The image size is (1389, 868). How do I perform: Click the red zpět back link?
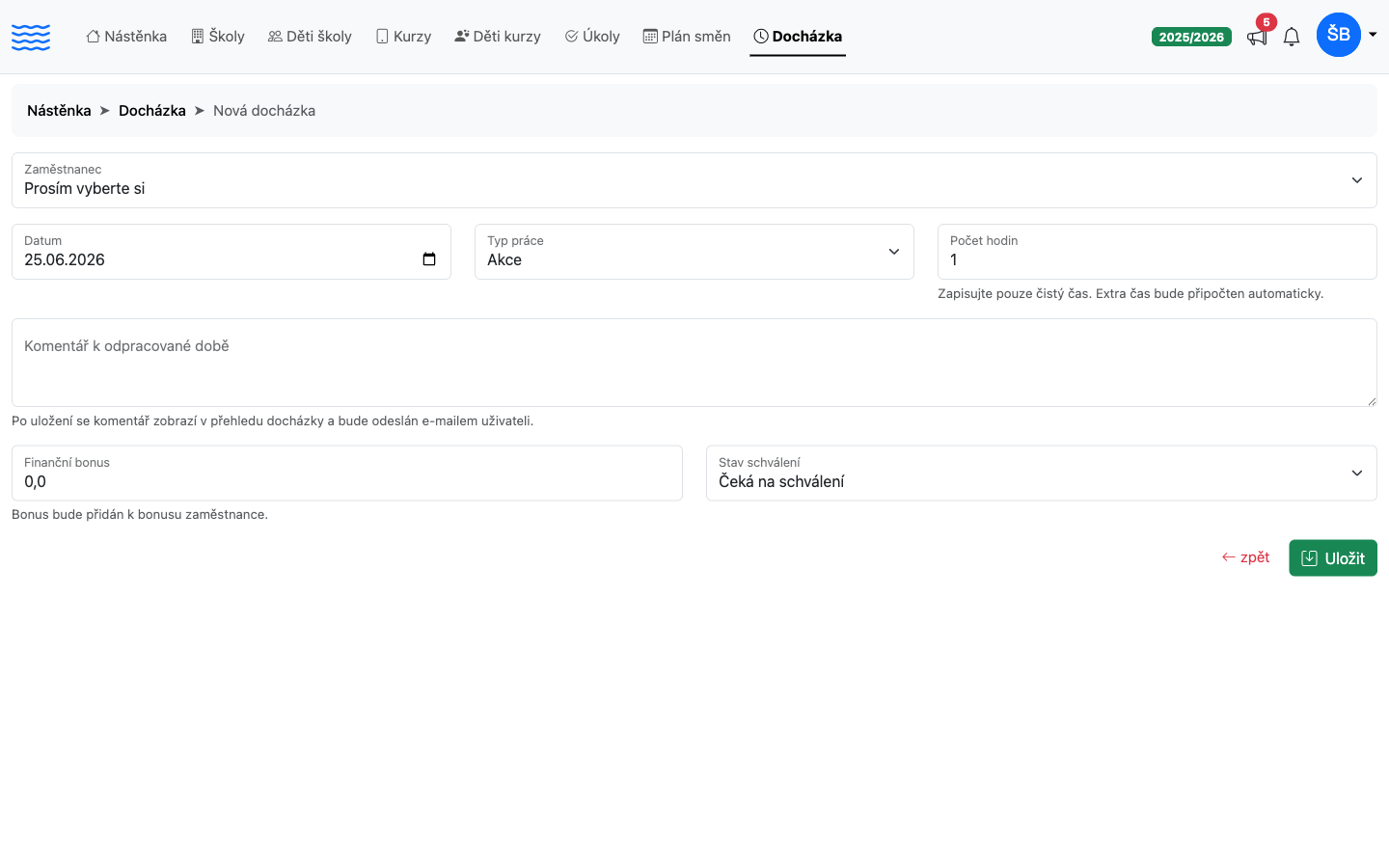(x=1245, y=557)
